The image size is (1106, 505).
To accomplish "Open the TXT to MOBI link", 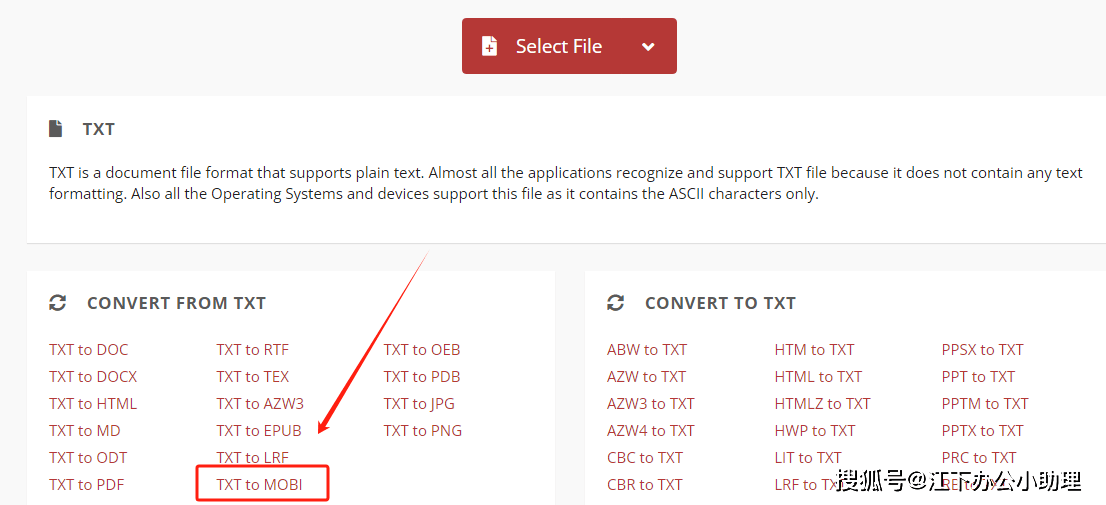I will coord(260,485).
